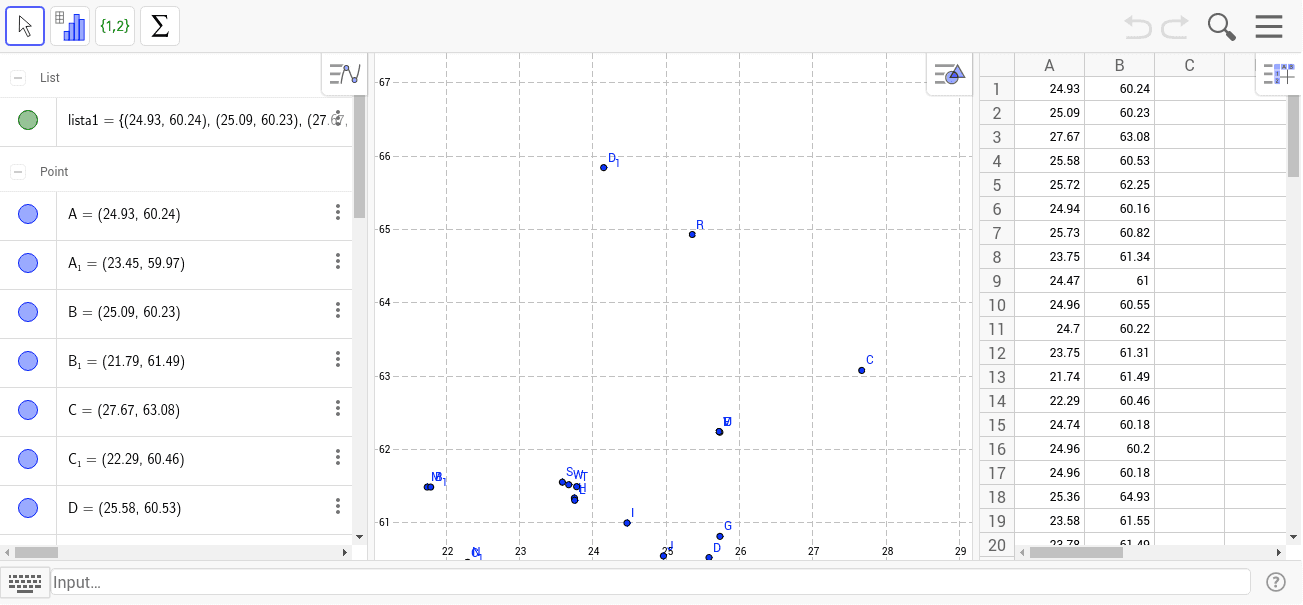Image resolution: width=1303 pixels, height=605 pixels.
Task: Collapse the Point category
Action: (x=18, y=172)
